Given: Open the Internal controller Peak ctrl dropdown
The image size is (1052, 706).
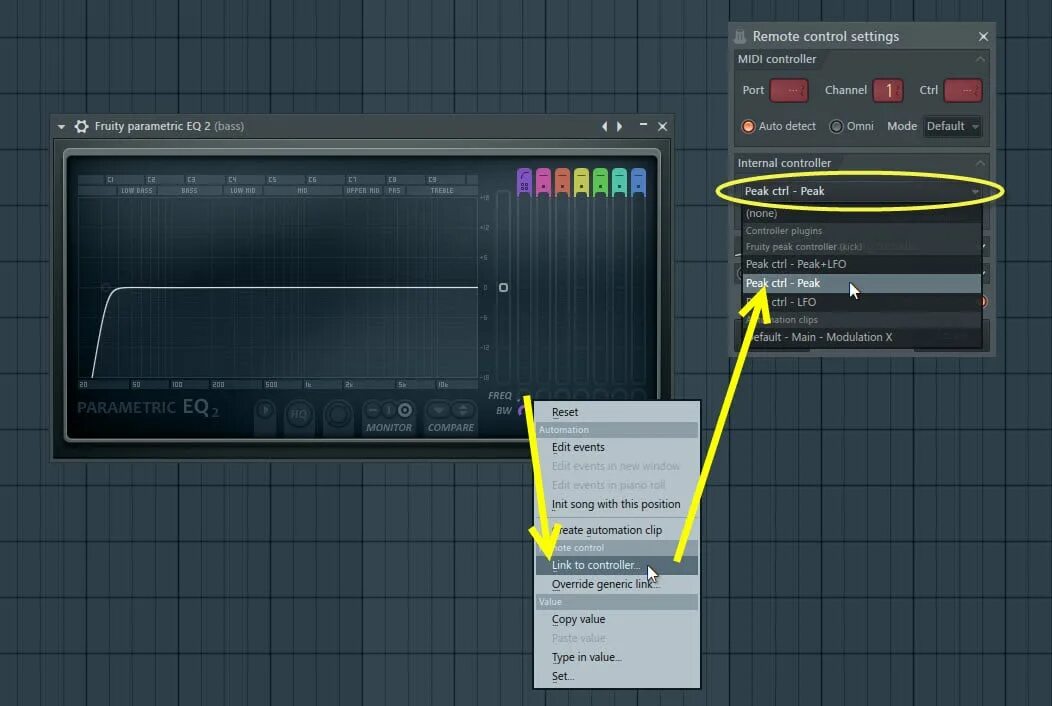Looking at the screenshot, I should click(x=861, y=191).
